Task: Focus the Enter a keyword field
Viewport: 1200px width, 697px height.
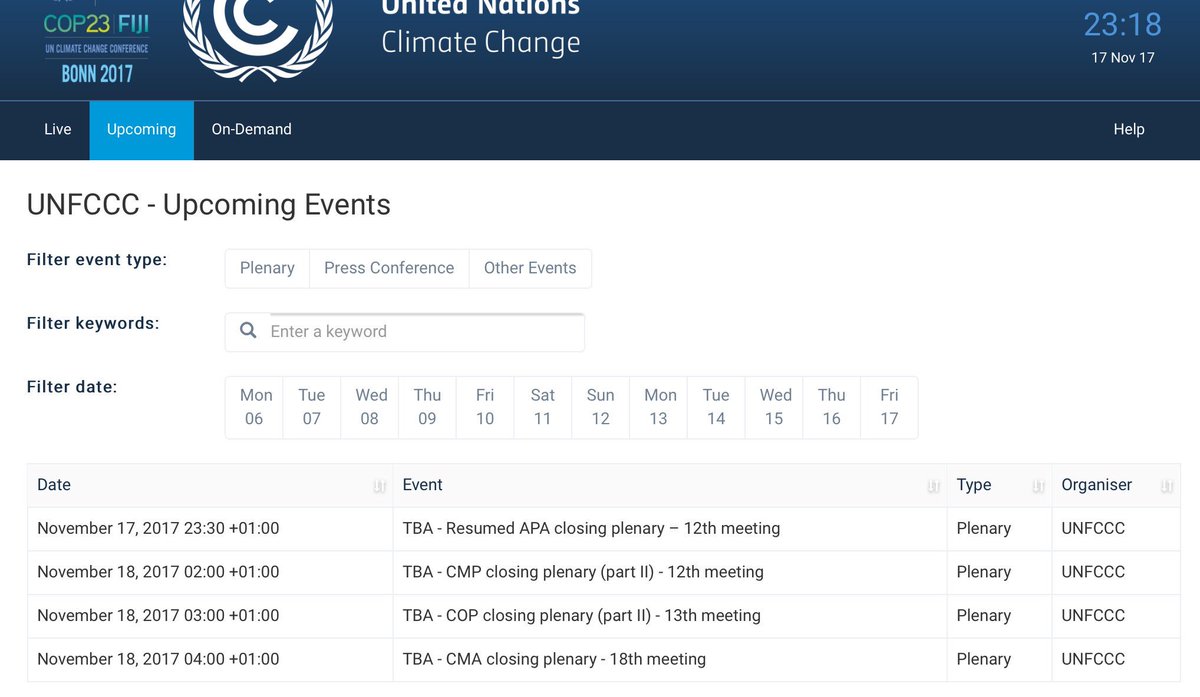Action: pyautogui.click(x=405, y=332)
